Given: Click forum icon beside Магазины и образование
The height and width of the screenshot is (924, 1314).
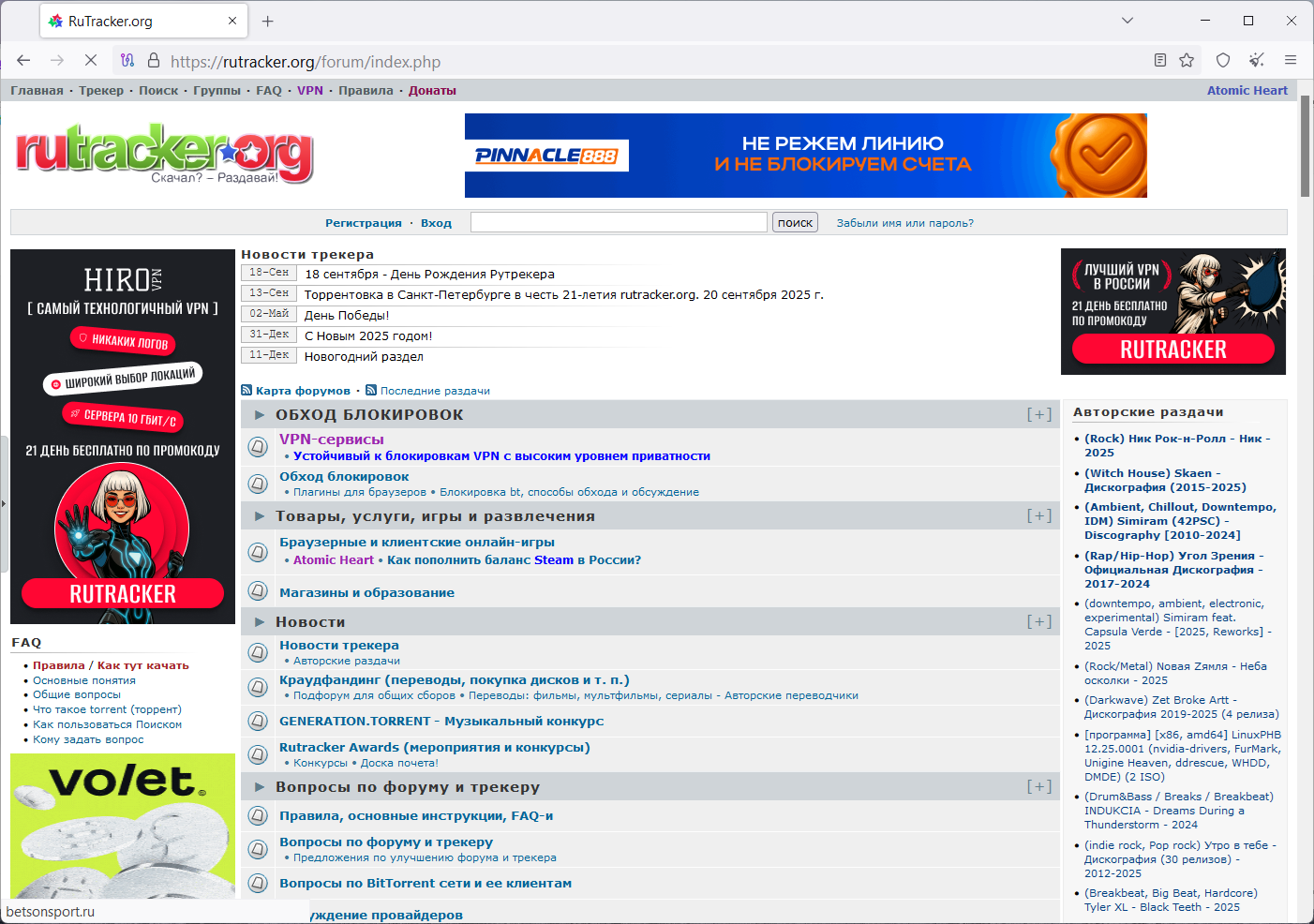Looking at the screenshot, I should coord(258,591).
